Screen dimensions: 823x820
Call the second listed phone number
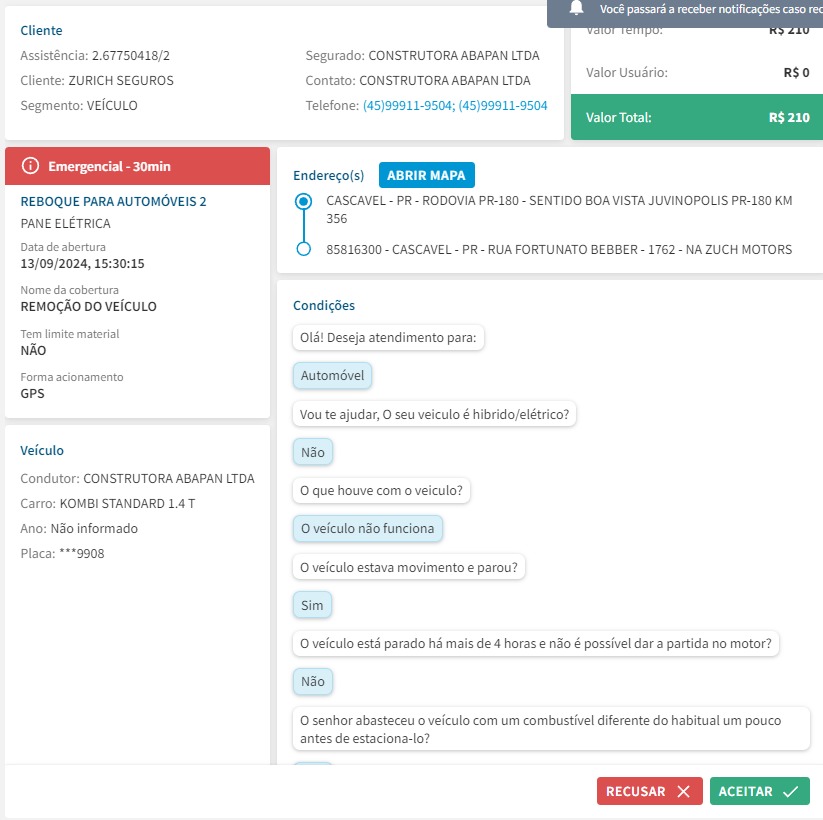tap(503, 106)
